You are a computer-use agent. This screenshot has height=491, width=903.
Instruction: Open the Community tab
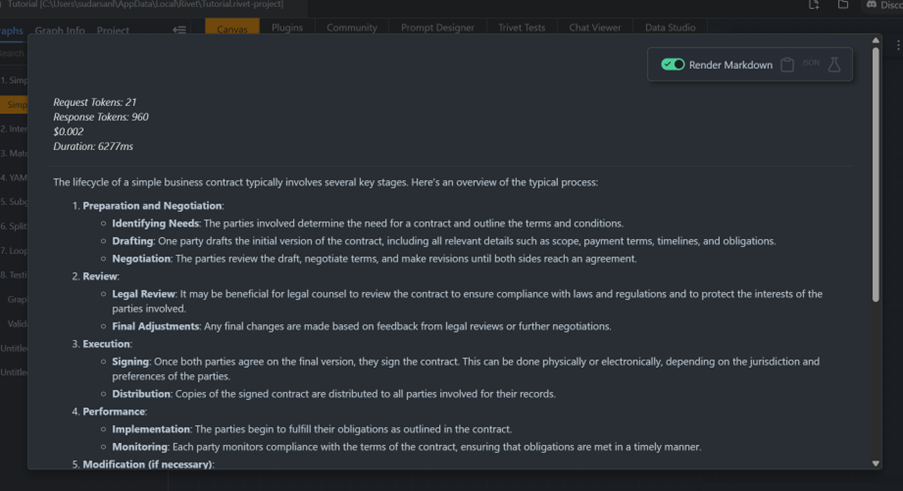click(352, 27)
